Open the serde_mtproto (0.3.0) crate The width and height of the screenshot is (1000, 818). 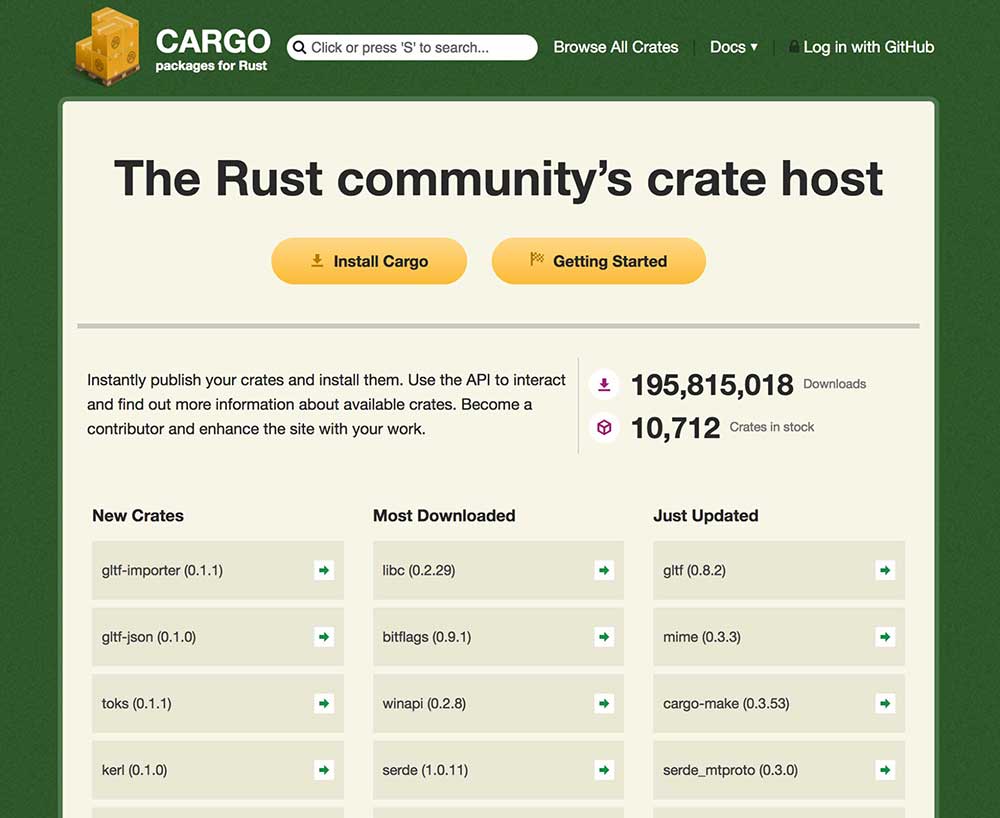click(779, 770)
